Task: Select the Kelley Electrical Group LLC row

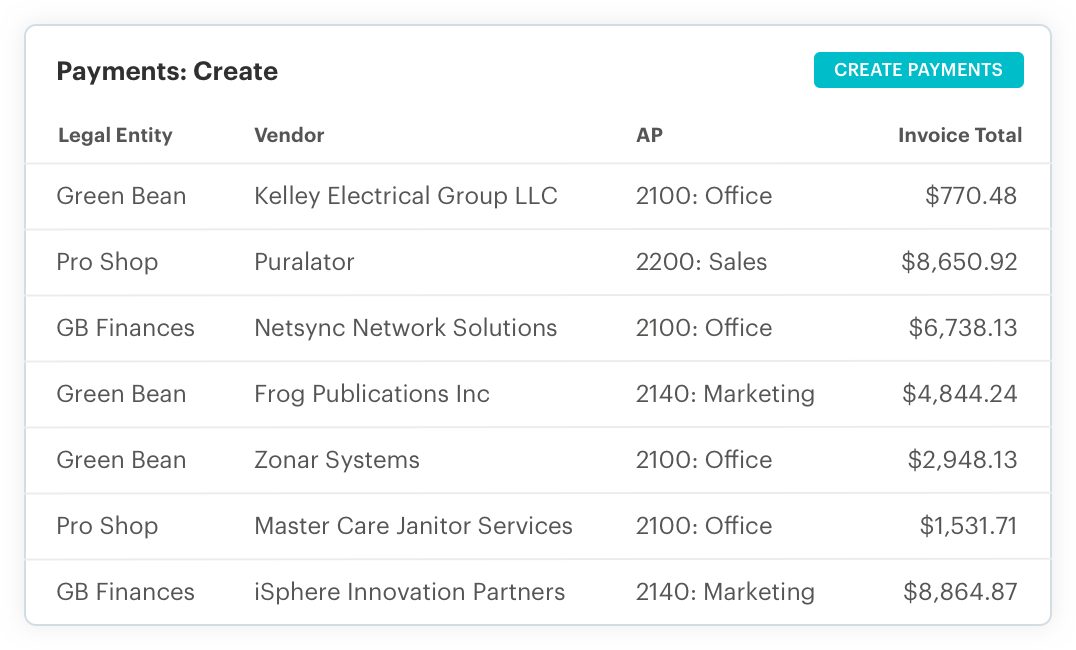Action: click(x=406, y=196)
